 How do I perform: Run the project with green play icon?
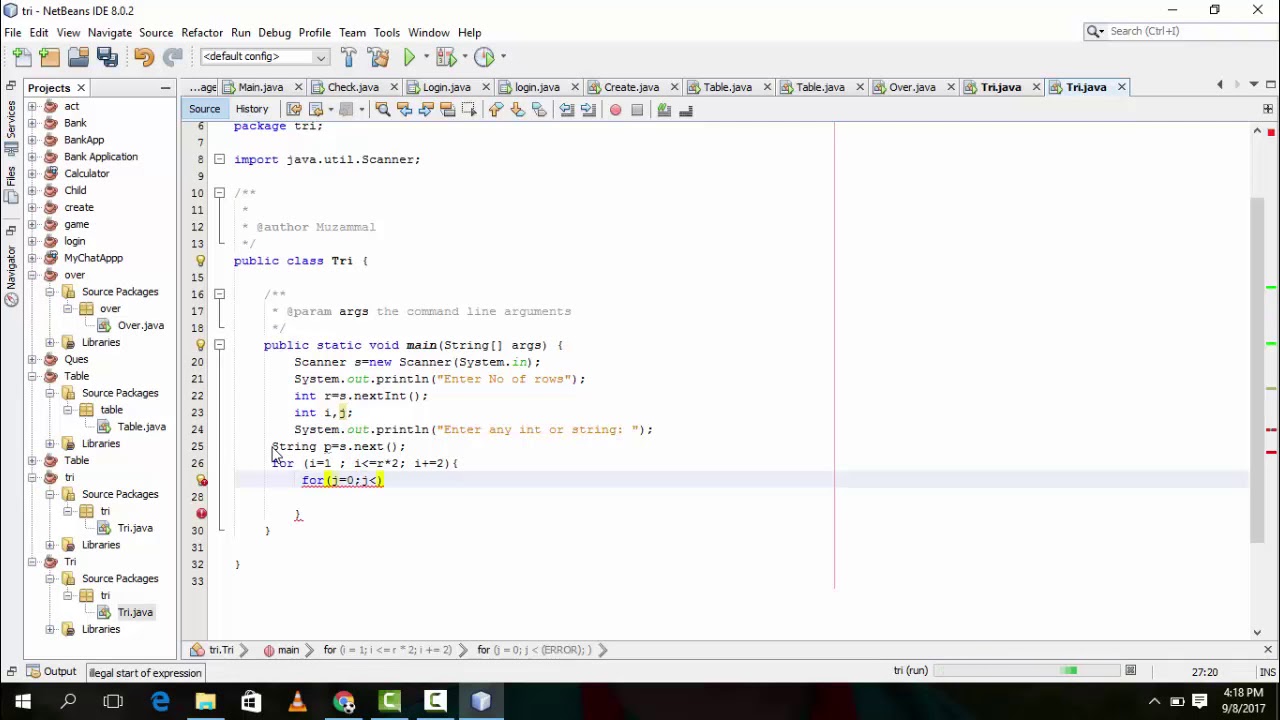click(x=409, y=57)
